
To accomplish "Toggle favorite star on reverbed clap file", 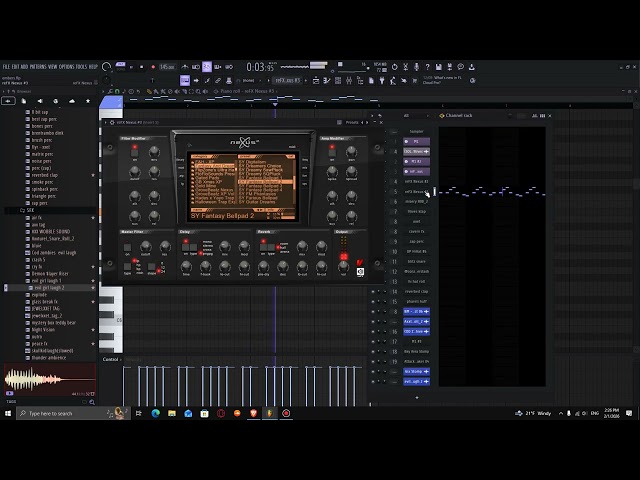I will click(93, 175).
